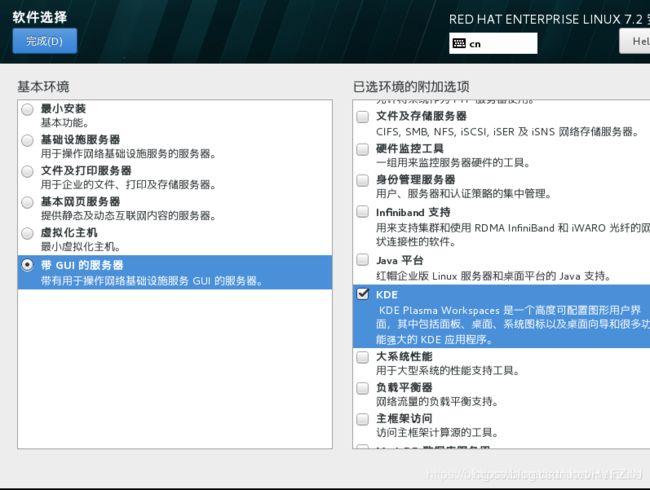Click the 大系统性能 add-on title
Image resolution: width=650 pixels, height=490 pixels.
point(404,357)
